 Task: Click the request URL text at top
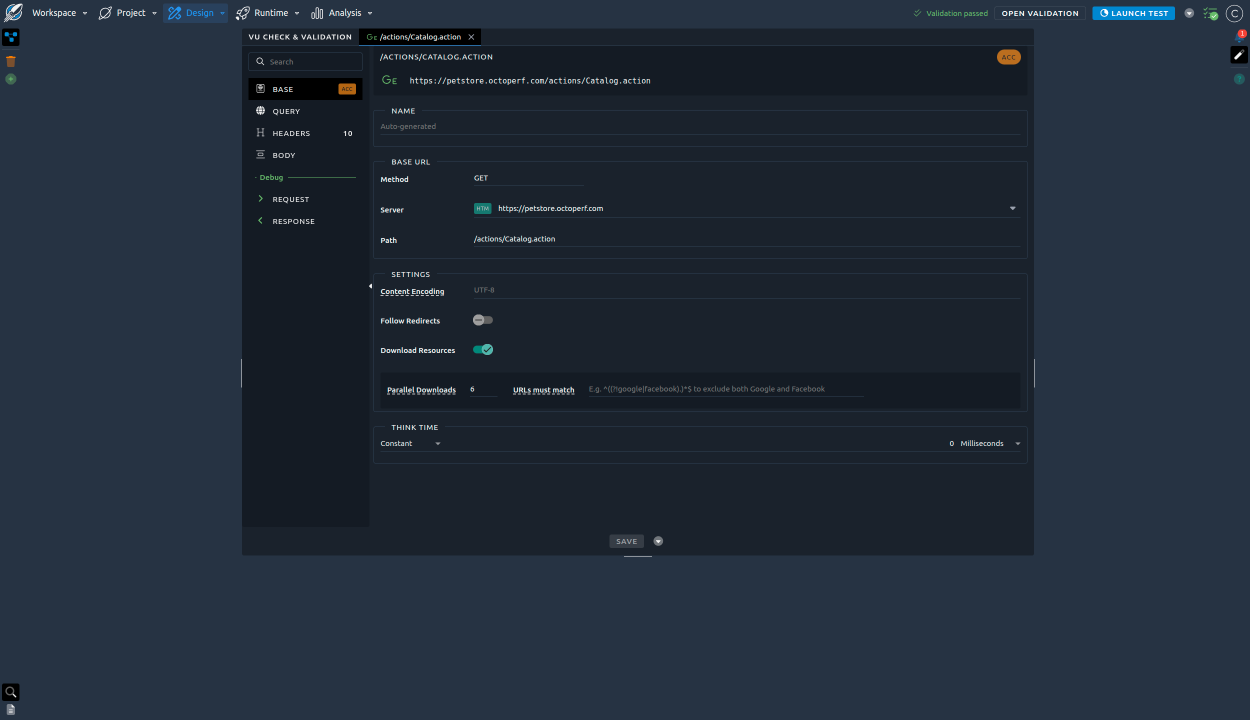click(530, 80)
